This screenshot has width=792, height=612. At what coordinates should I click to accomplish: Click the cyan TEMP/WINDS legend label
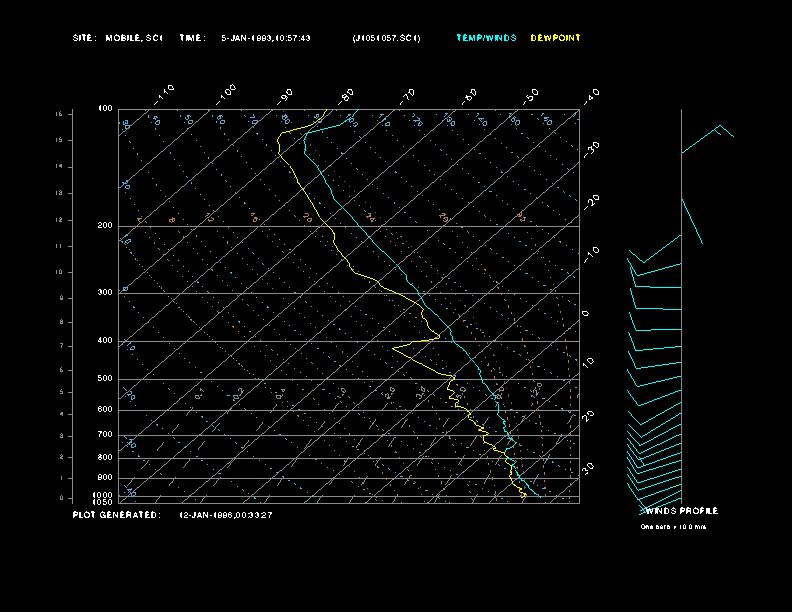(x=486, y=38)
